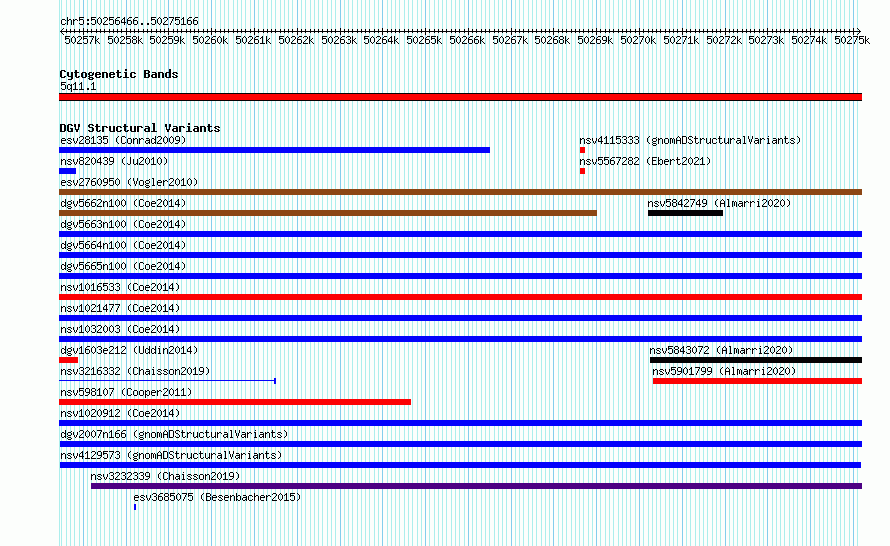This screenshot has width=890, height=546.
Task: Open nsv4115333 (gnomADStructuralVariants) label
Action: pyautogui.click(x=690, y=140)
